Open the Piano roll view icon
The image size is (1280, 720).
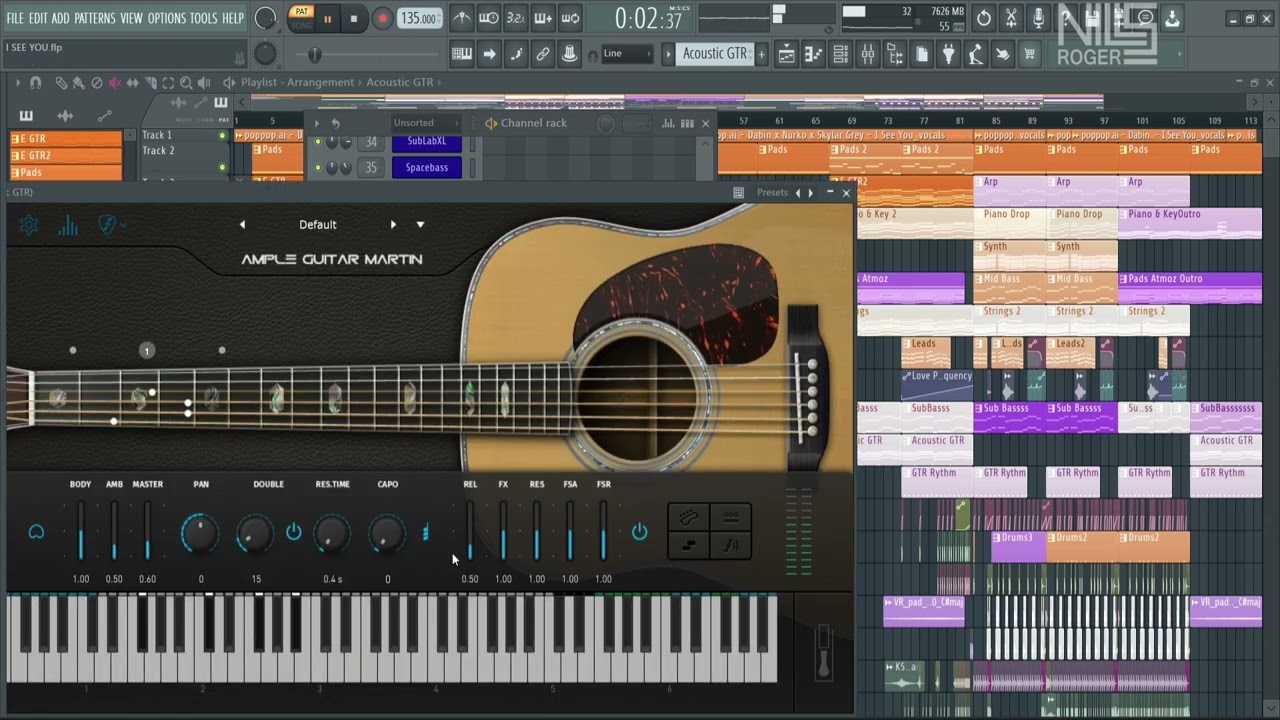tap(814, 54)
